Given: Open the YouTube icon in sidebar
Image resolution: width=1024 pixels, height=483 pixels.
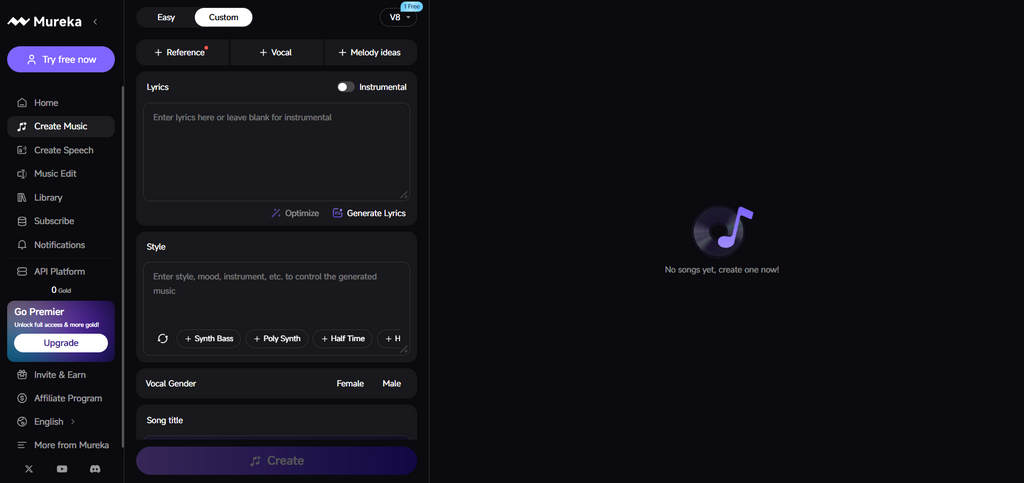Looking at the screenshot, I should click(x=62, y=469).
